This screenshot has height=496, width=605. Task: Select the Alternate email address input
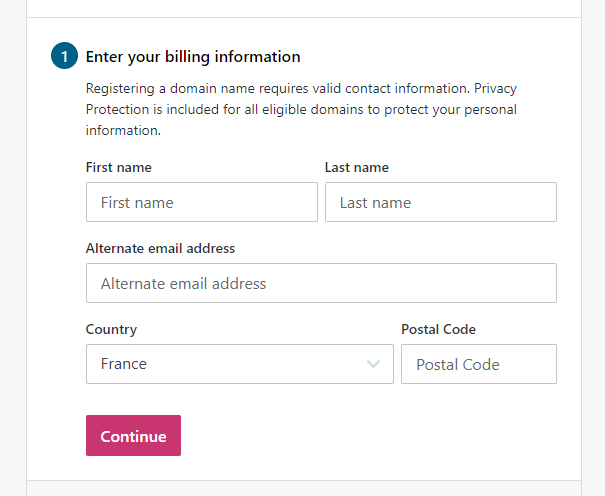click(321, 283)
